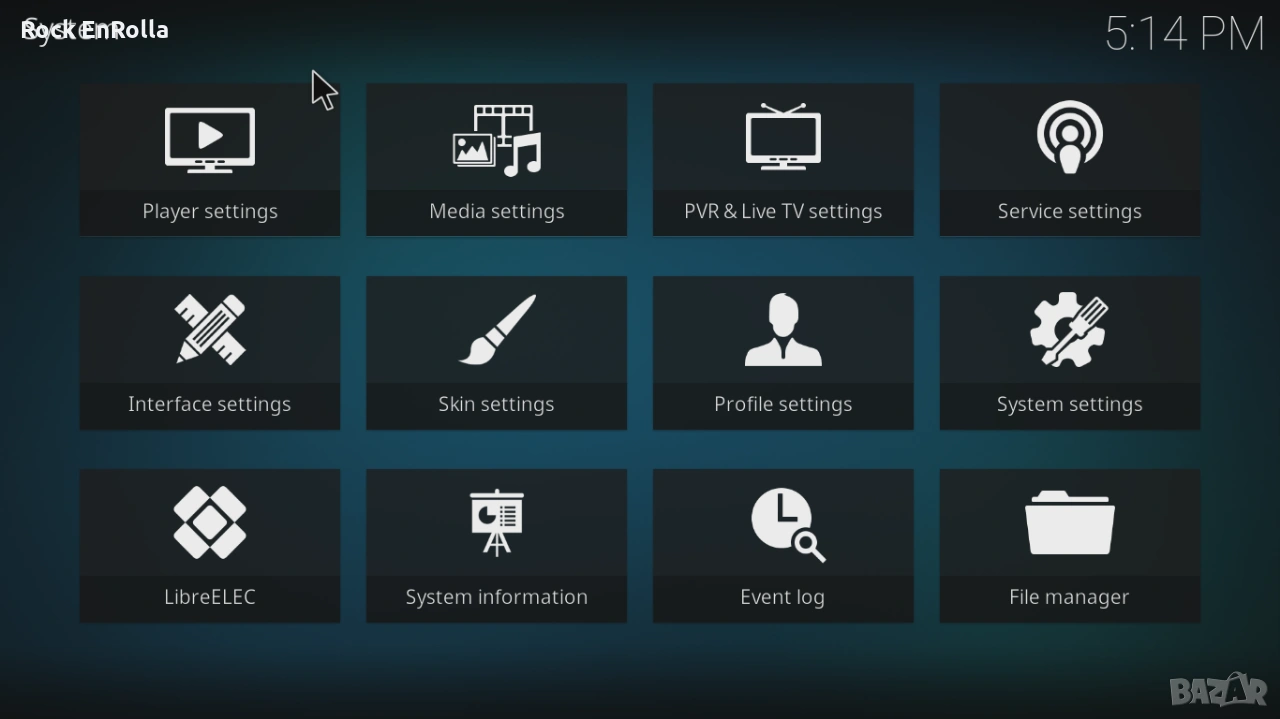Click the Service settings broadcast icon
The image size is (1280, 719).
(1069, 138)
